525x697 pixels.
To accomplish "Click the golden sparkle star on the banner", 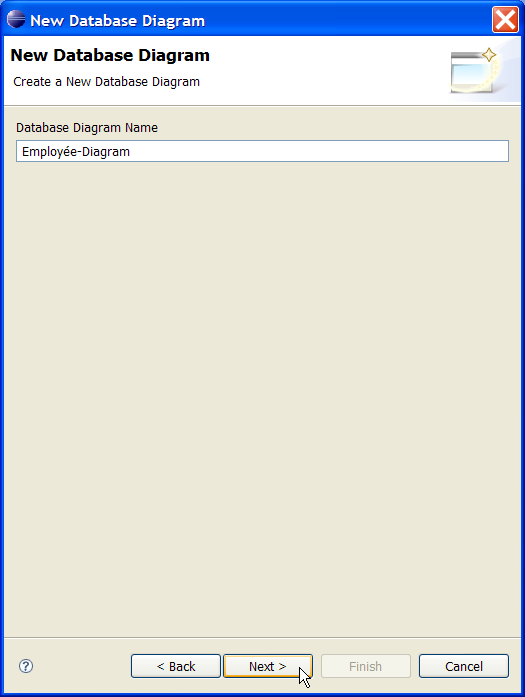I will point(489,55).
